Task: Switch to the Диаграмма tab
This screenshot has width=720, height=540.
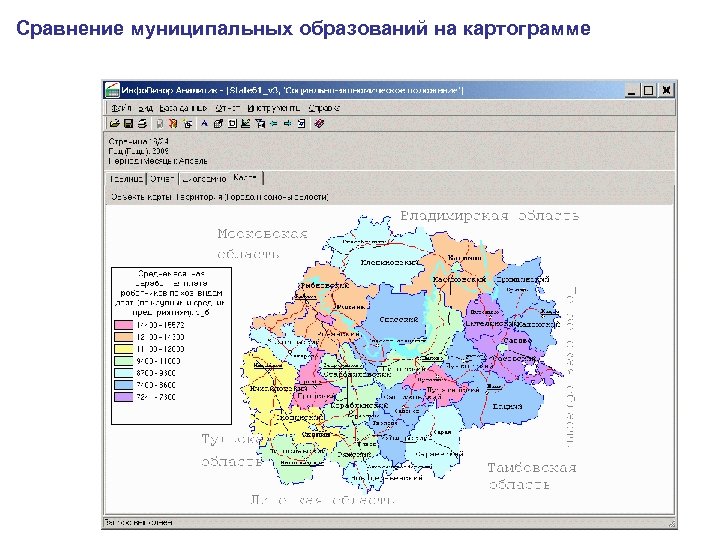Action: click(204, 179)
